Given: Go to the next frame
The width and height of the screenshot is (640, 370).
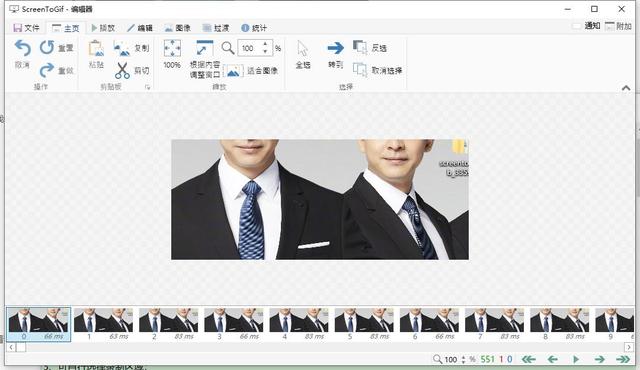Looking at the screenshot, I should tap(600, 359).
